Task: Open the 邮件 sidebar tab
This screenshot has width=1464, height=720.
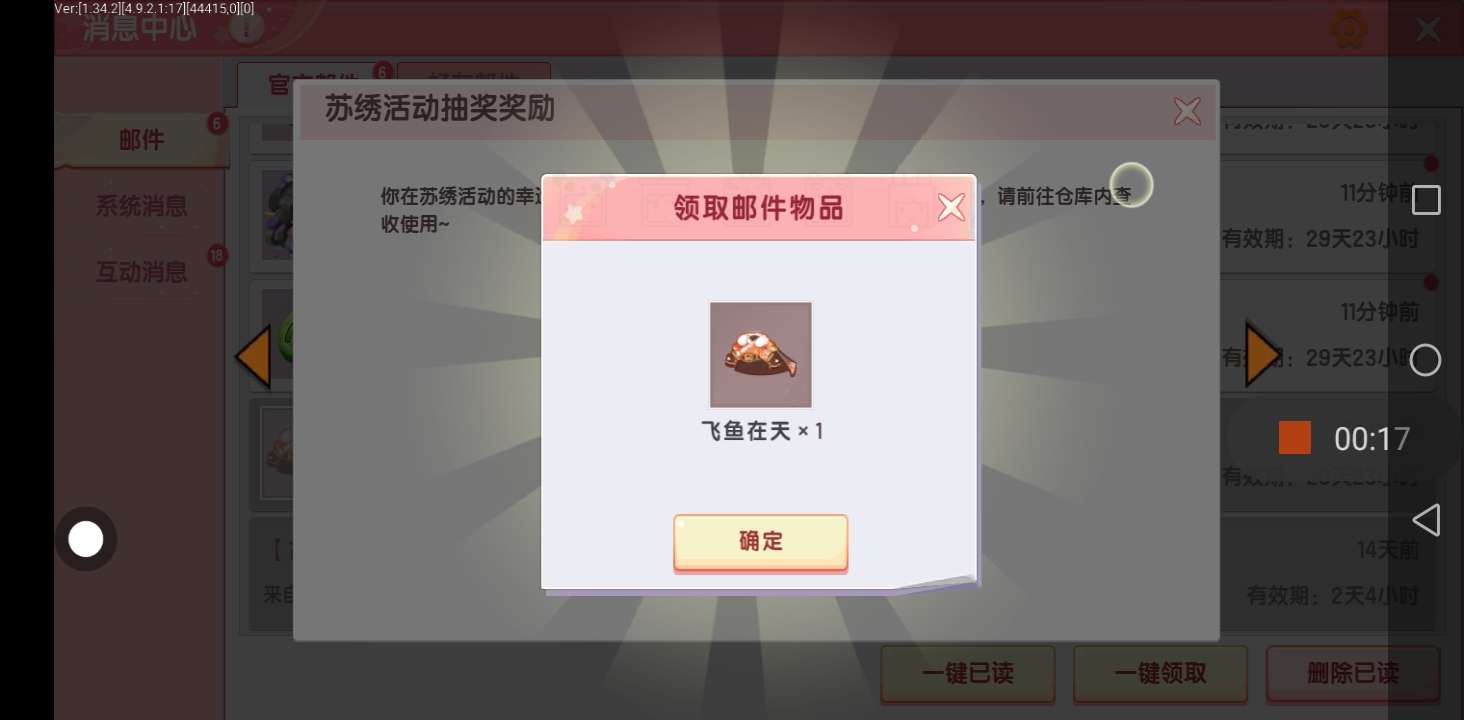Action: 142,140
